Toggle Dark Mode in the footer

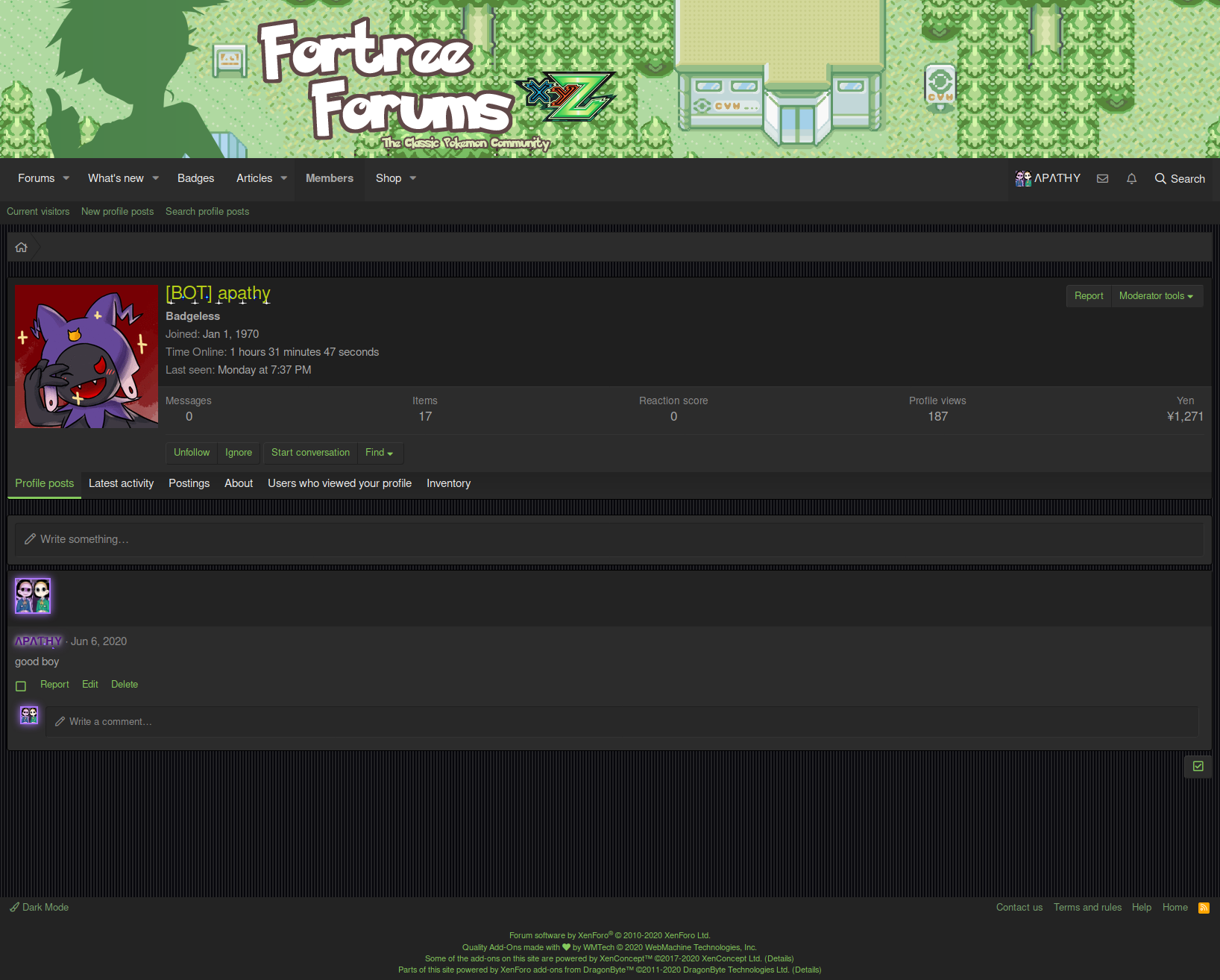click(45, 907)
